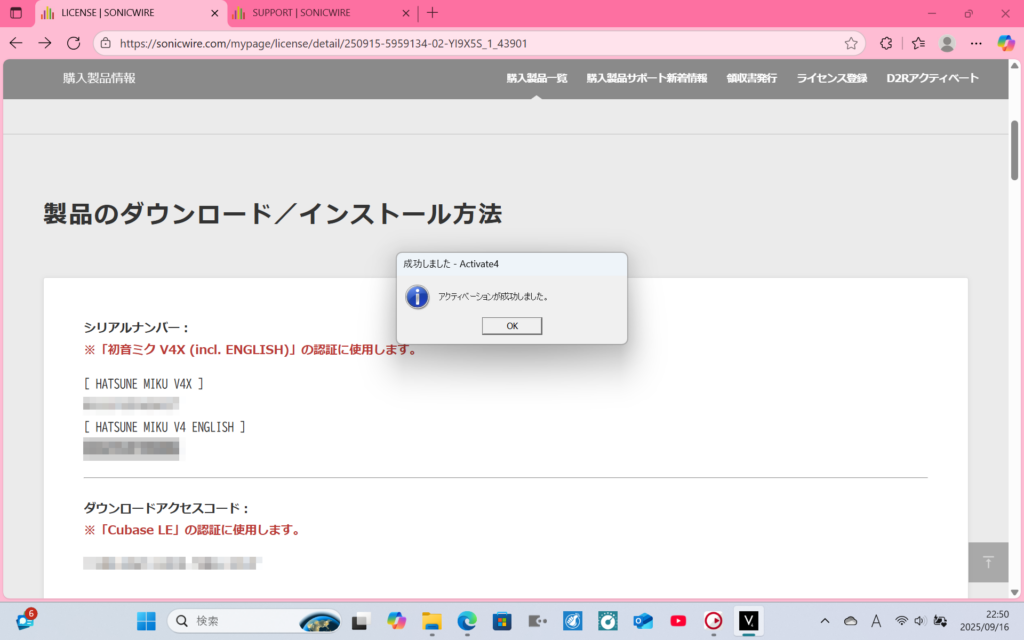Click the scroll-to-top arrow button
The image size is (1024, 640).
click(x=988, y=562)
